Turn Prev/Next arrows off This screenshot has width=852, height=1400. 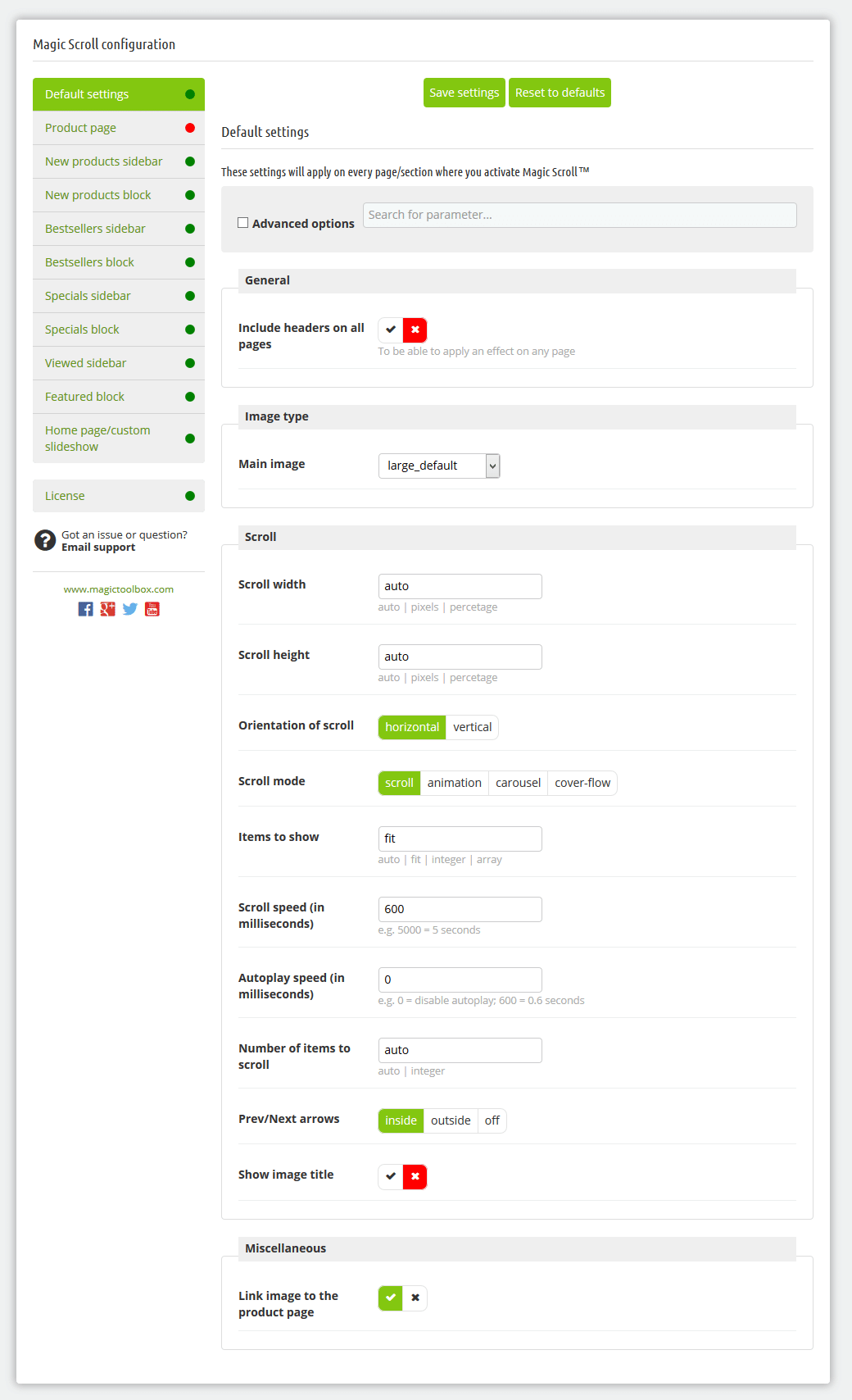coord(492,1120)
